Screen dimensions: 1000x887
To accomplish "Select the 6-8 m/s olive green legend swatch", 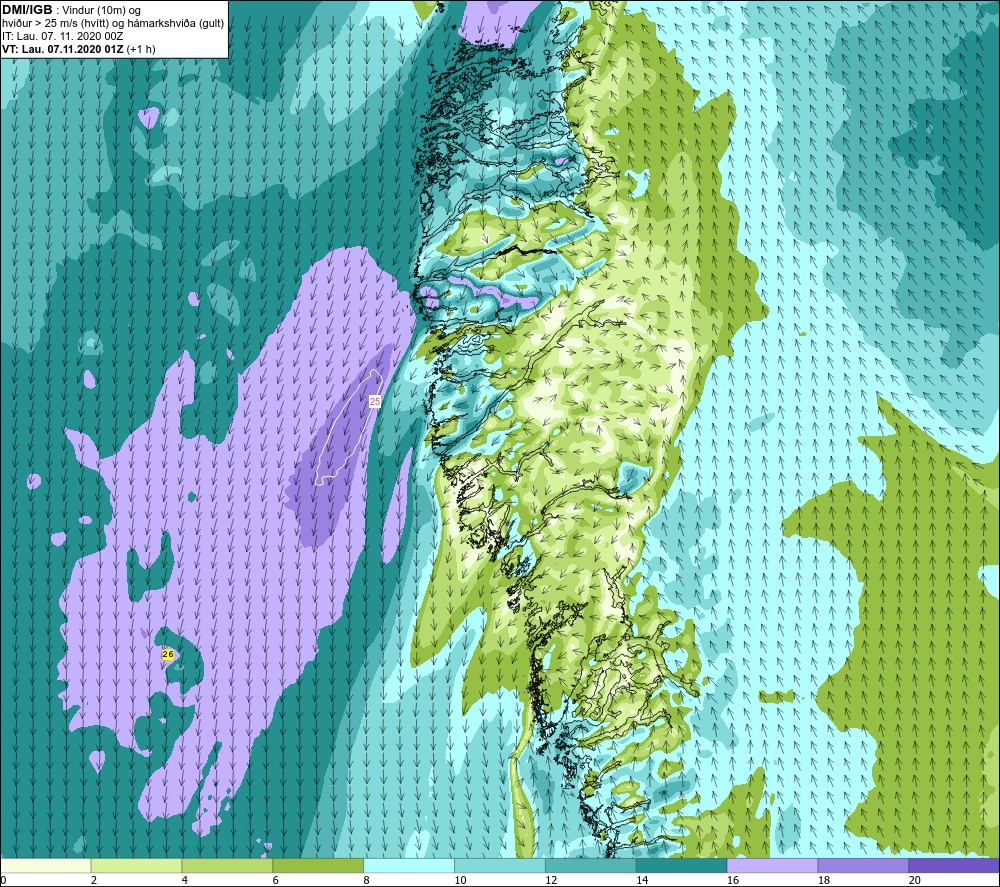I will coord(318,865).
